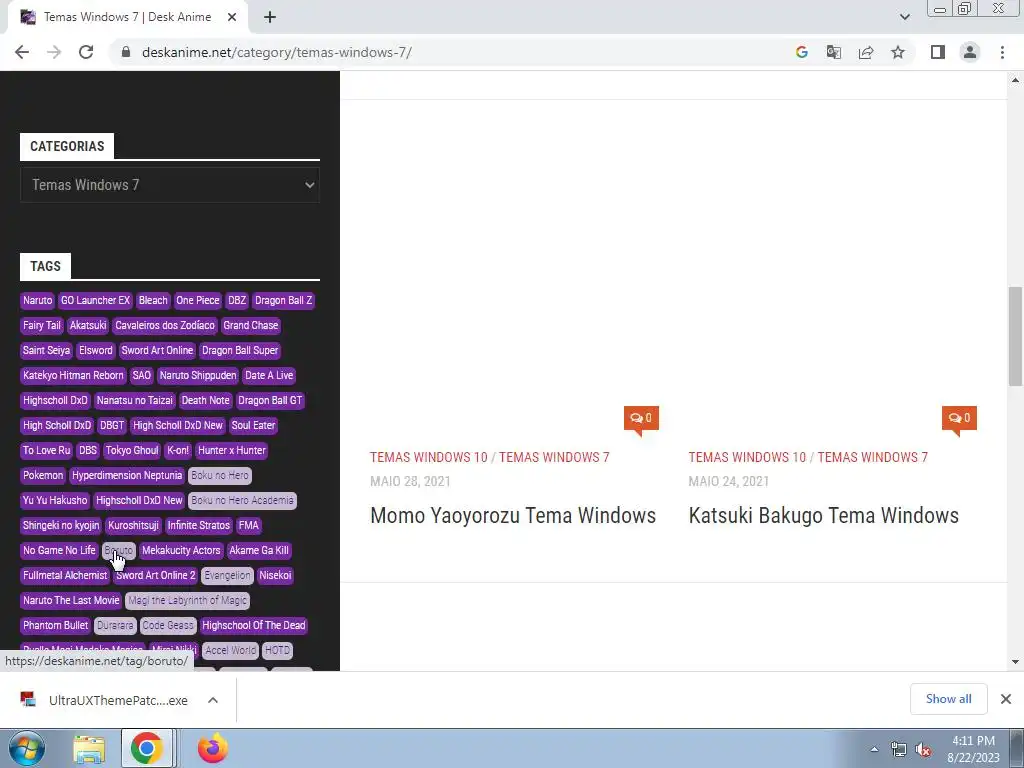Show hidden system tray icons
The width and height of the screenshot is (1024, 768).
(x=874, y=749)
